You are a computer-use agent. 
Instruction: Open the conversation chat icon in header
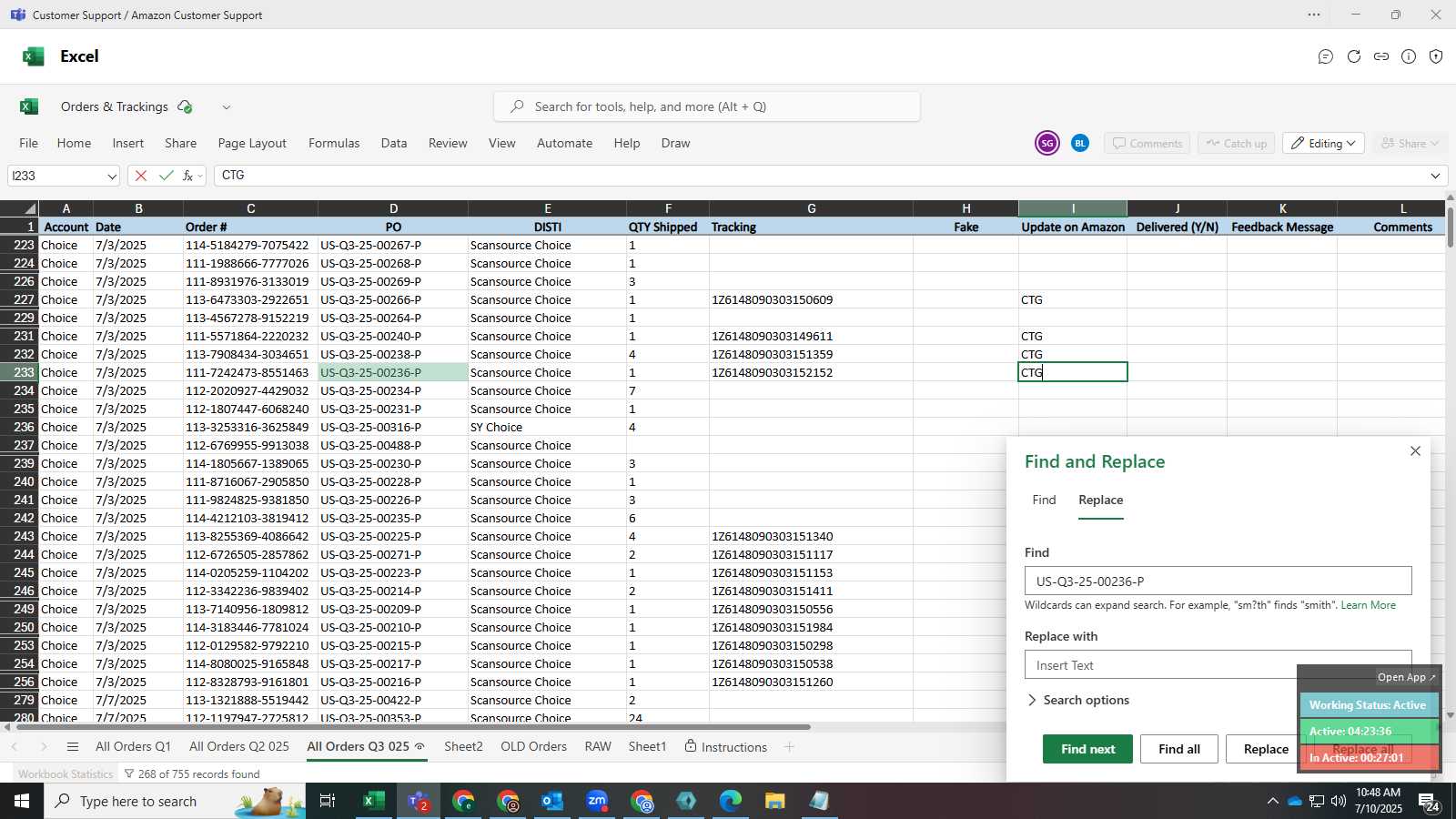tap(1326, 56)
